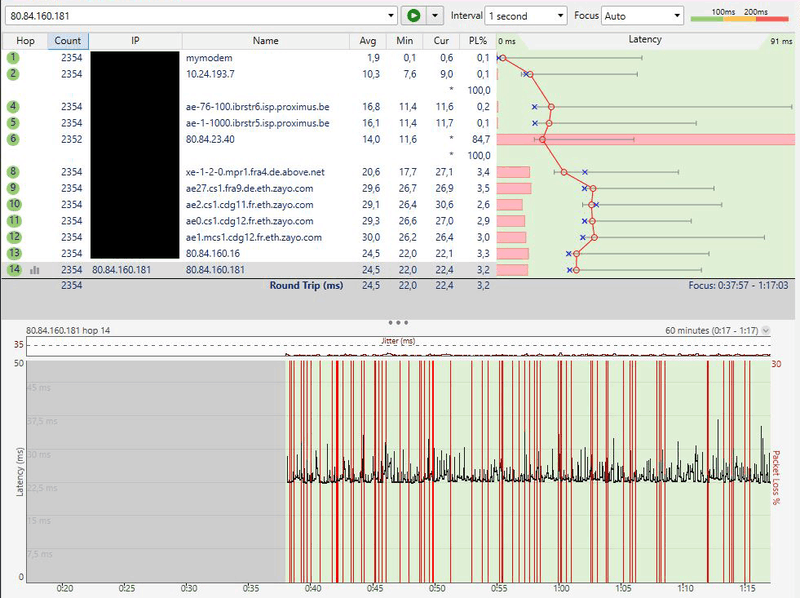Select hop 1 green circle icon
Viewport: 800px width, 598px height.
tap(13, 58)
